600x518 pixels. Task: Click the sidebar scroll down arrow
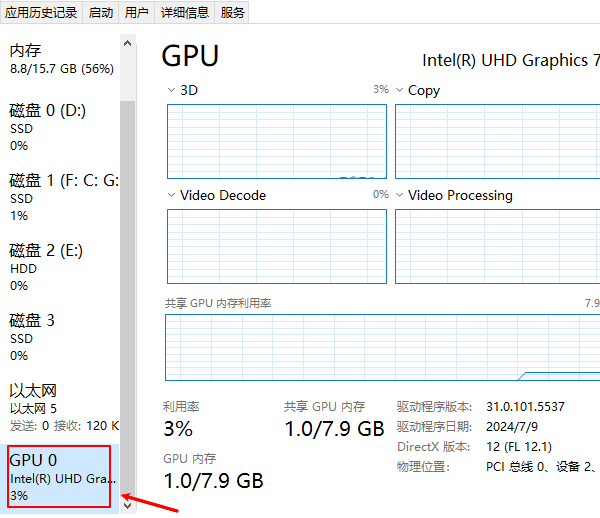(x=127, y=505)
